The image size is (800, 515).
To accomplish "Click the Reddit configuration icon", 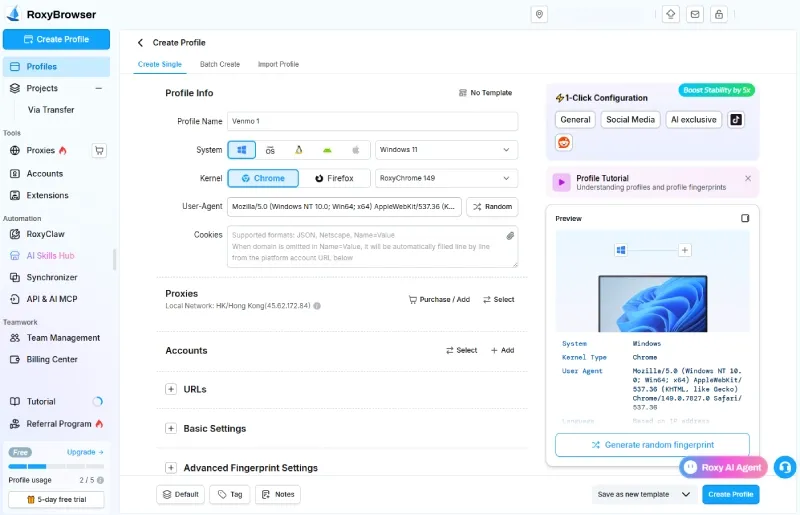I will tap(564, 142).
